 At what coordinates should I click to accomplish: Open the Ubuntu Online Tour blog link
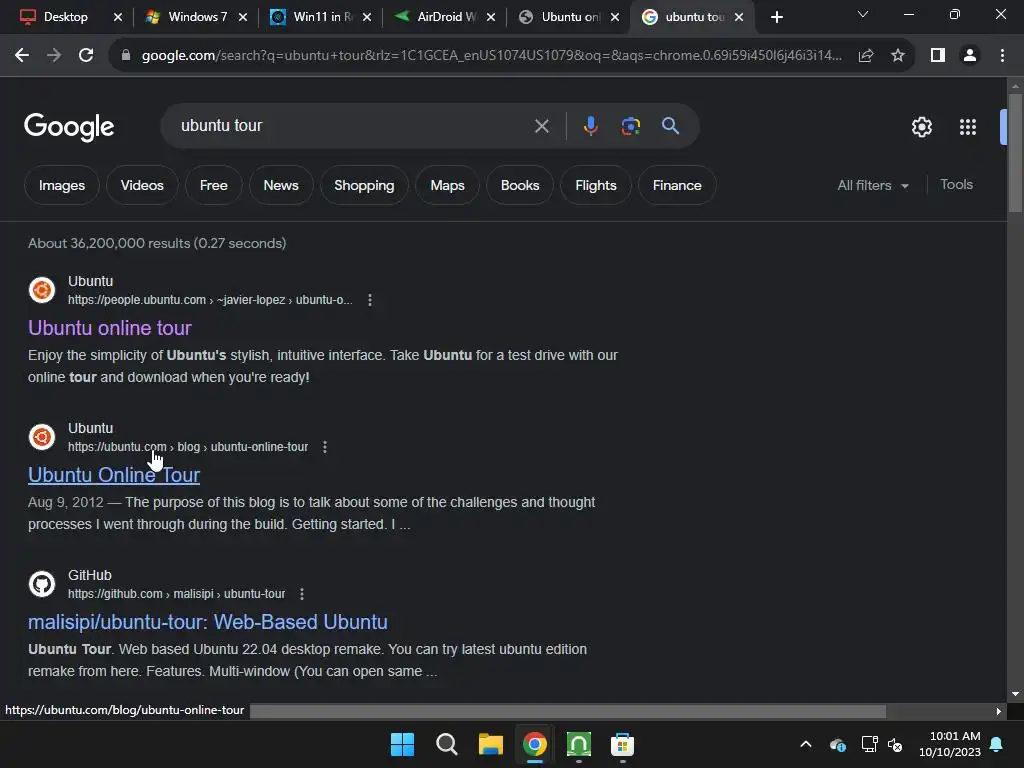pos(114,475)
